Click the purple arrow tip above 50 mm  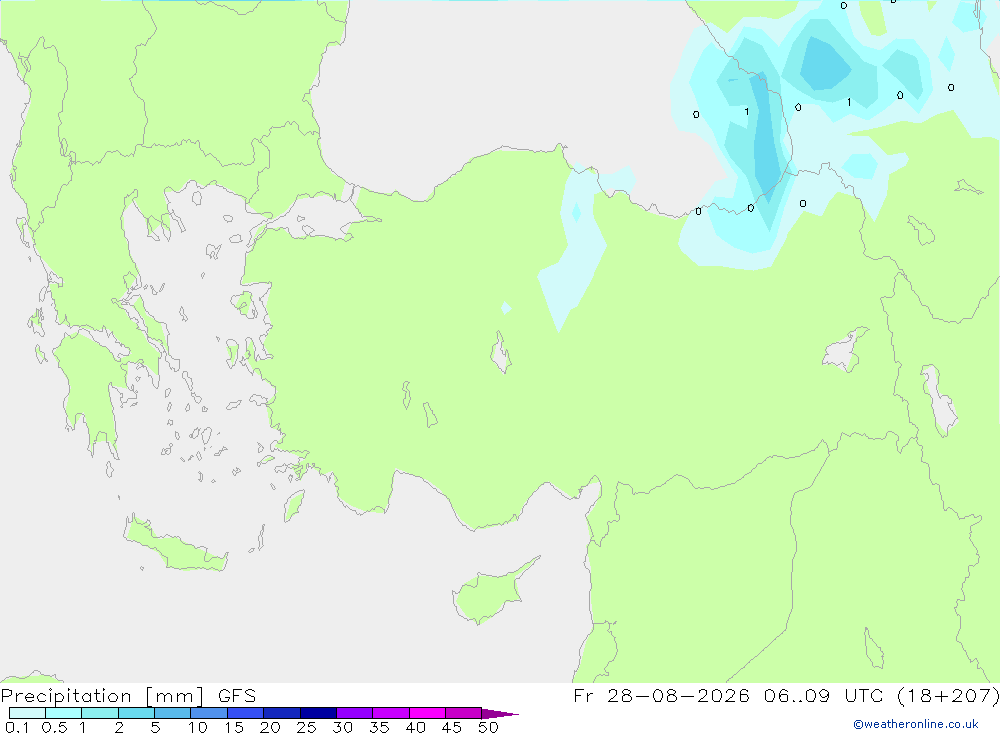click(x=500, y=713)
